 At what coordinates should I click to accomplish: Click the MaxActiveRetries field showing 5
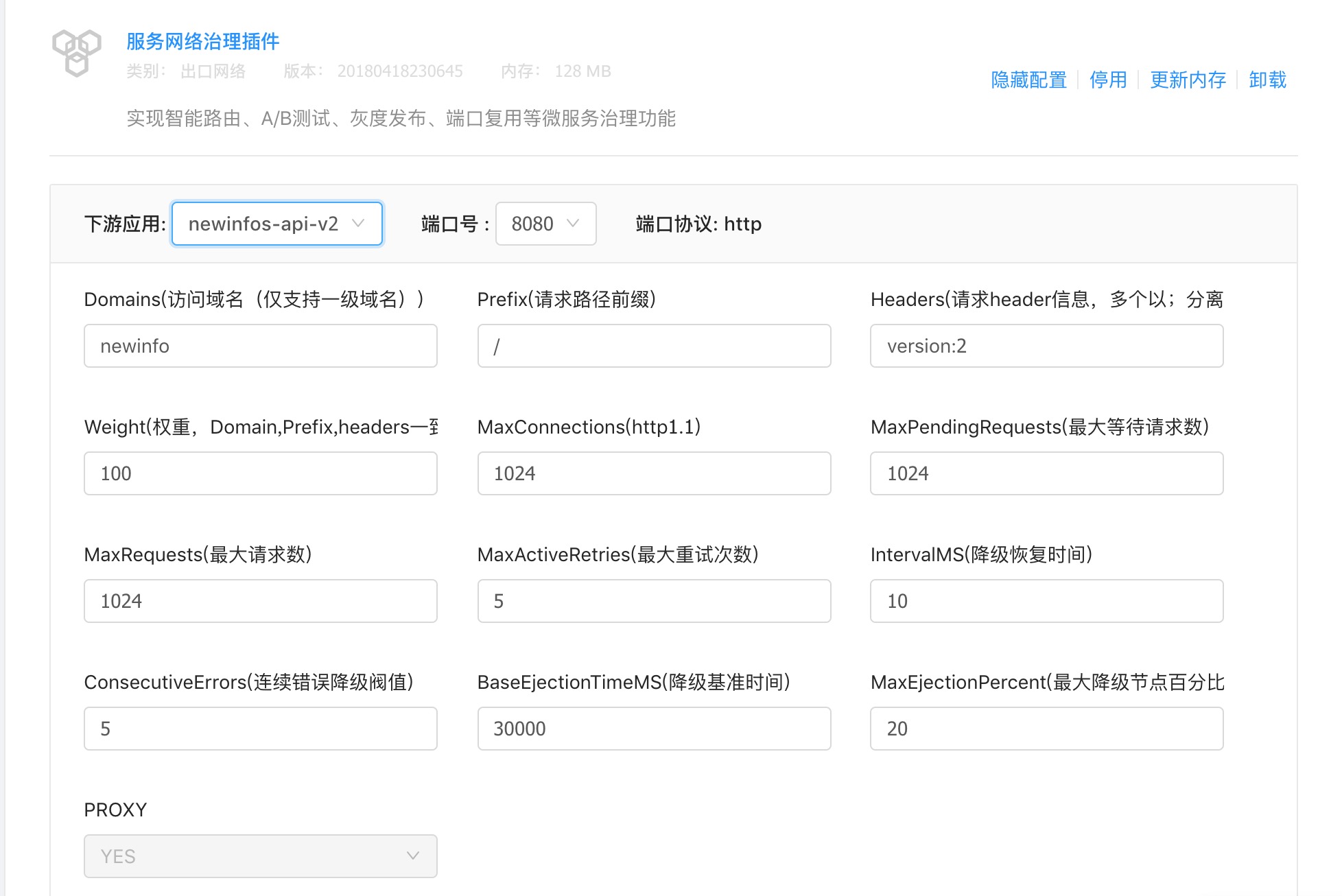(x=653, y=601)
